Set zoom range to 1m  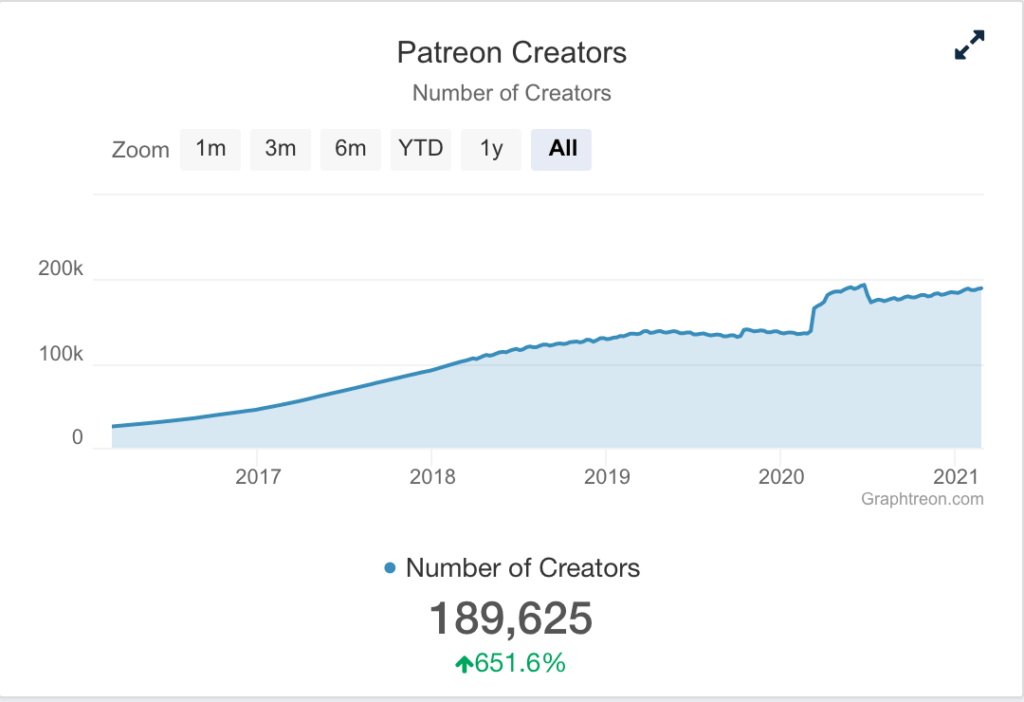tap(210, 150)
